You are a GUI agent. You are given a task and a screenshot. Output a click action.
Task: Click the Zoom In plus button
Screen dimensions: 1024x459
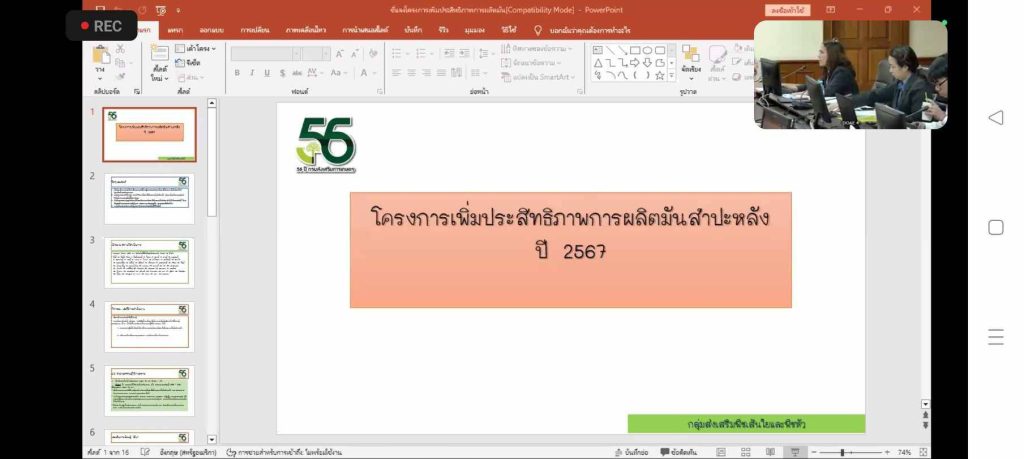[x=887, y=452]
